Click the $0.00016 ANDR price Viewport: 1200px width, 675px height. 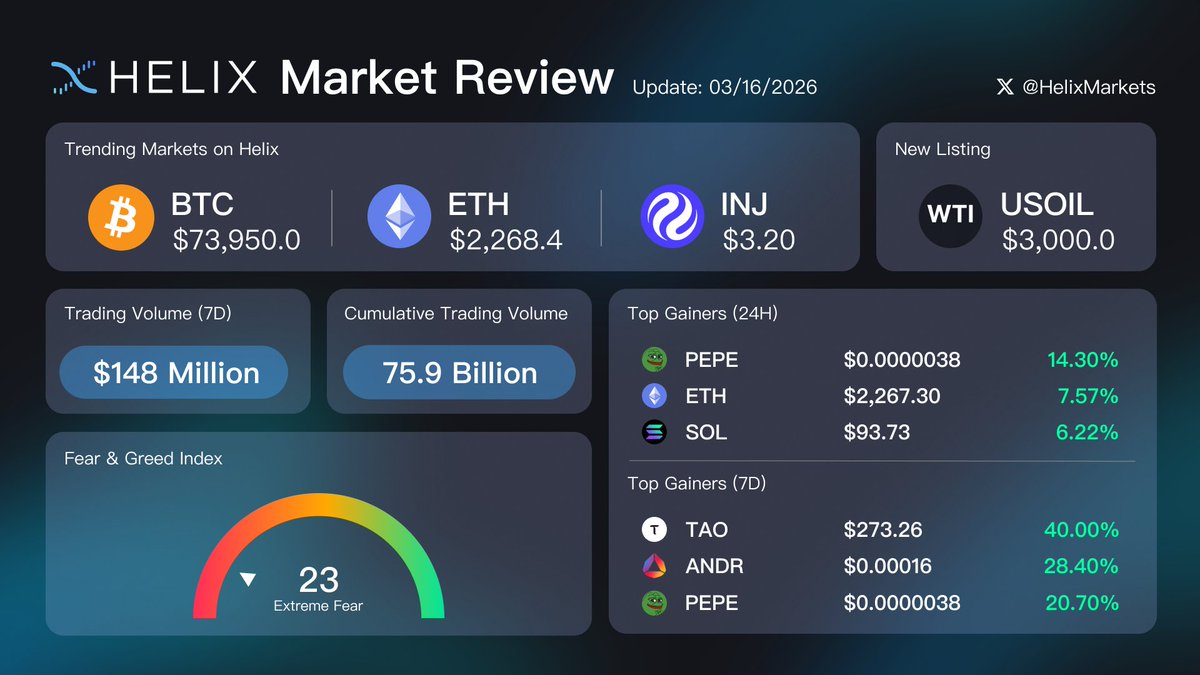(x=888, y=567)
